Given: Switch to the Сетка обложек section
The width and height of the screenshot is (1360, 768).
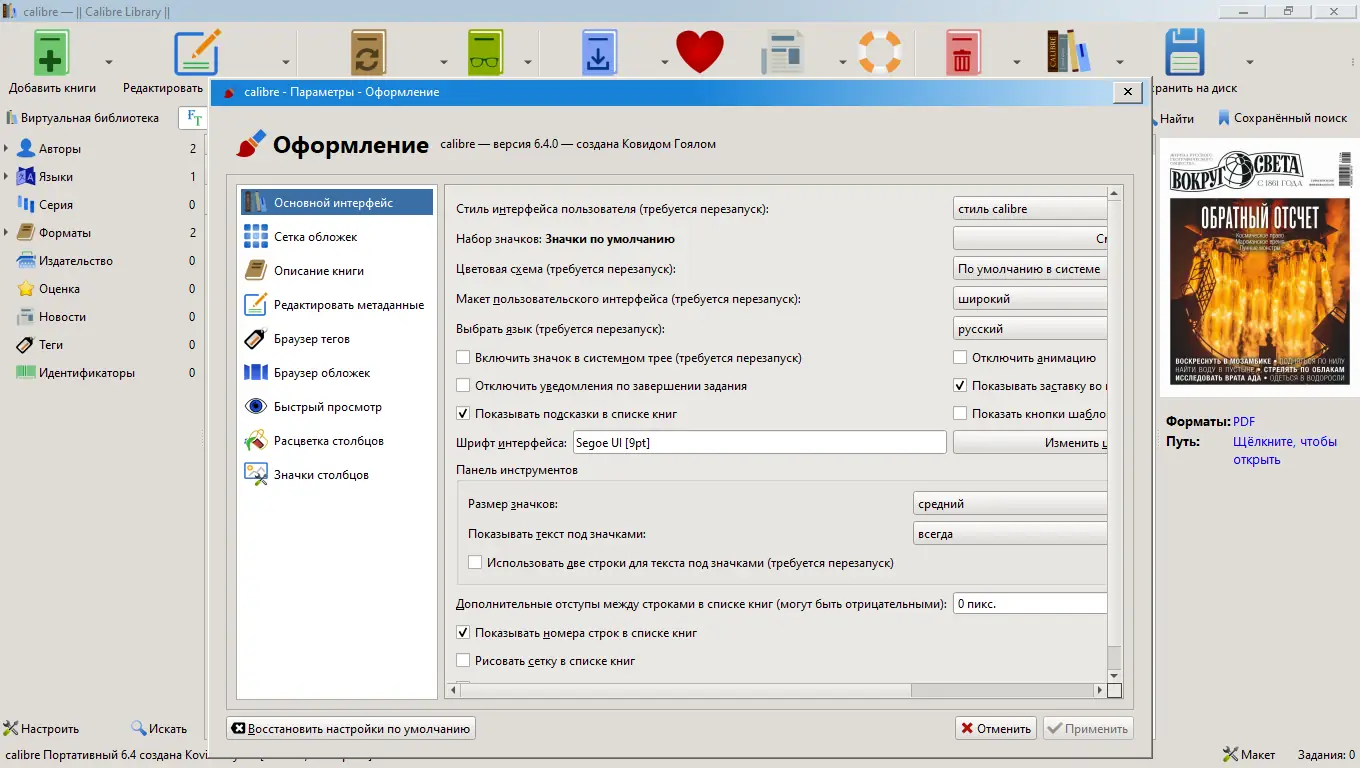Looking at the screenshot, I should 337,237.
